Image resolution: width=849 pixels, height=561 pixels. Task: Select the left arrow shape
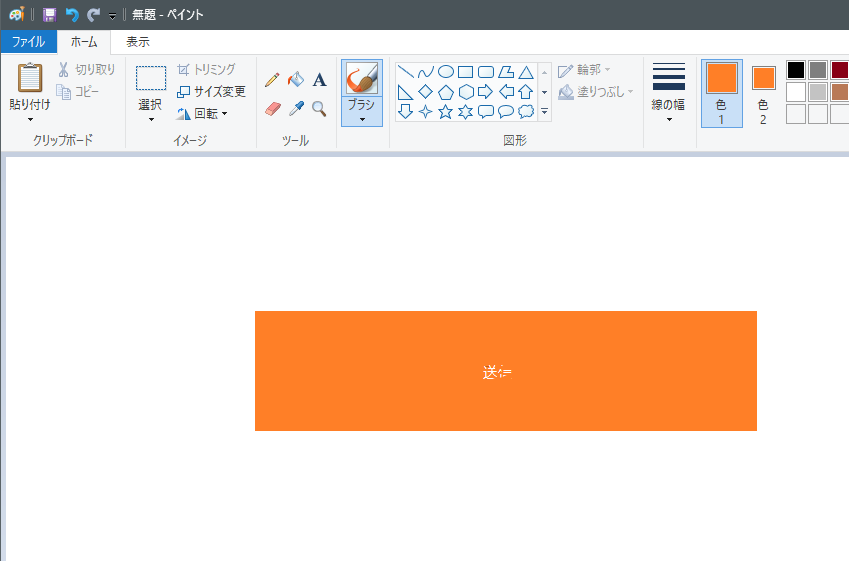coord(506,92)
